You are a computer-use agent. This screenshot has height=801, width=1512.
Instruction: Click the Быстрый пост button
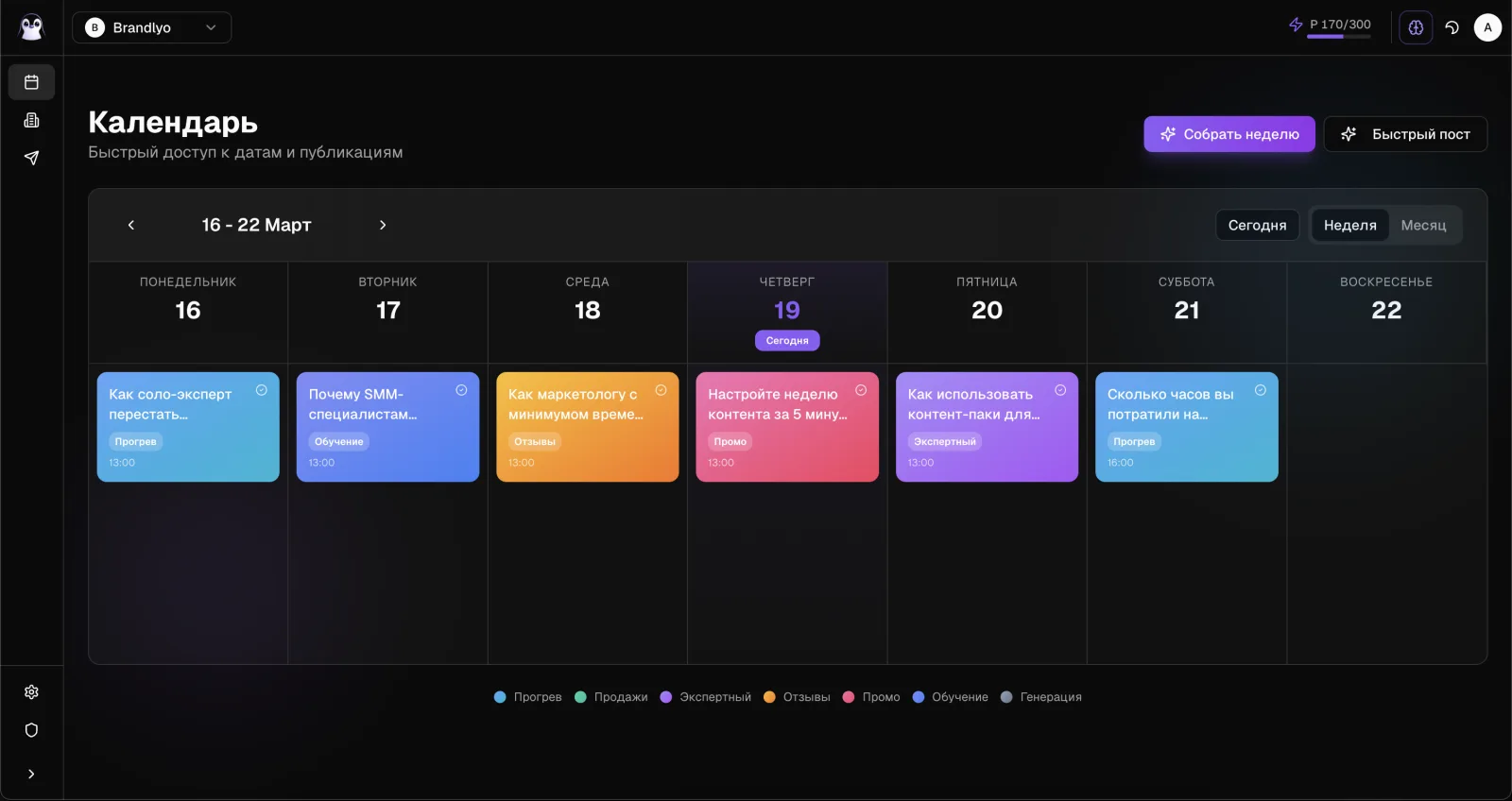tap(1405, 134)
